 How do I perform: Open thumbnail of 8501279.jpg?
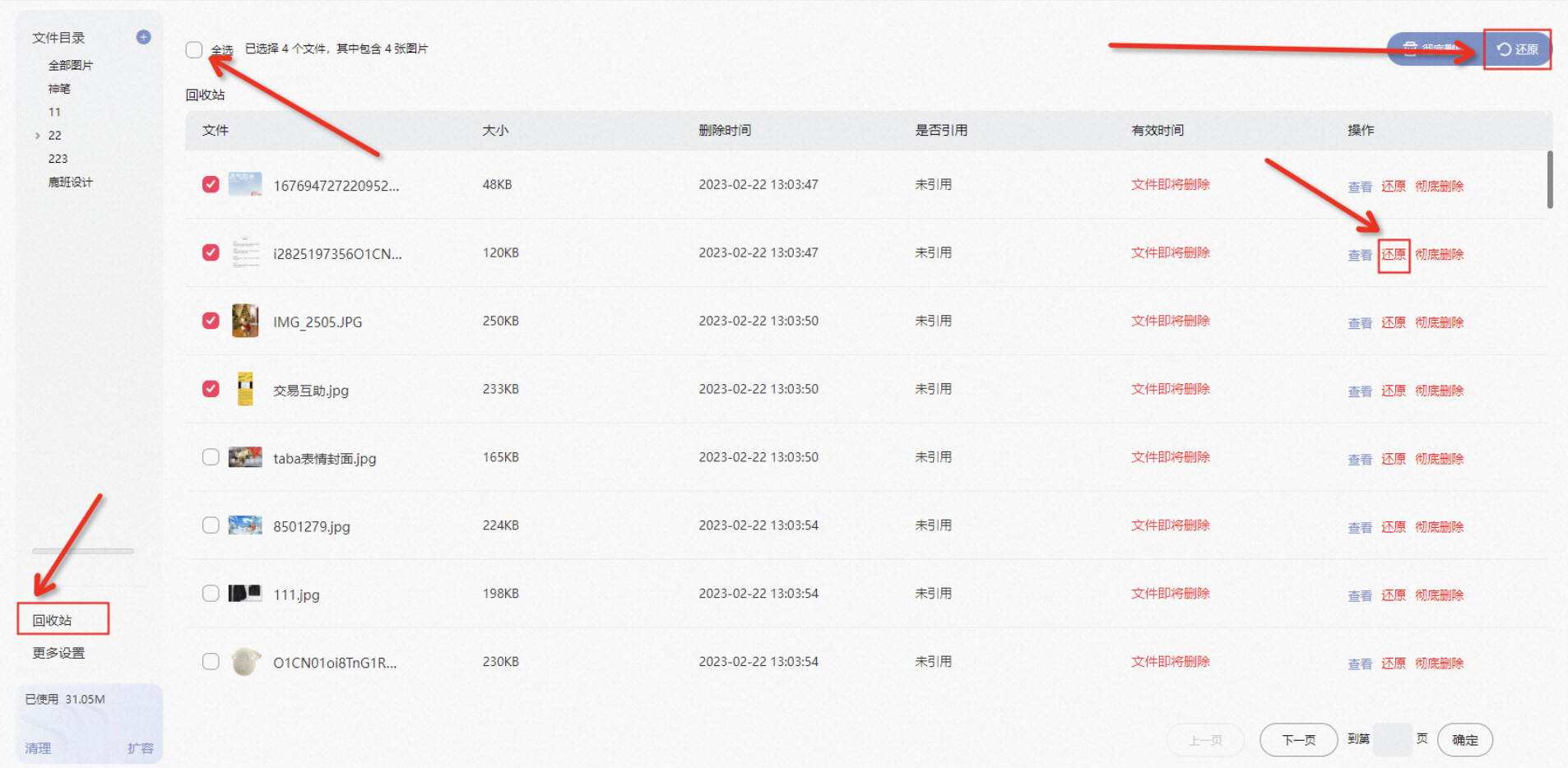pyautogui.click(x=245, y=525)
